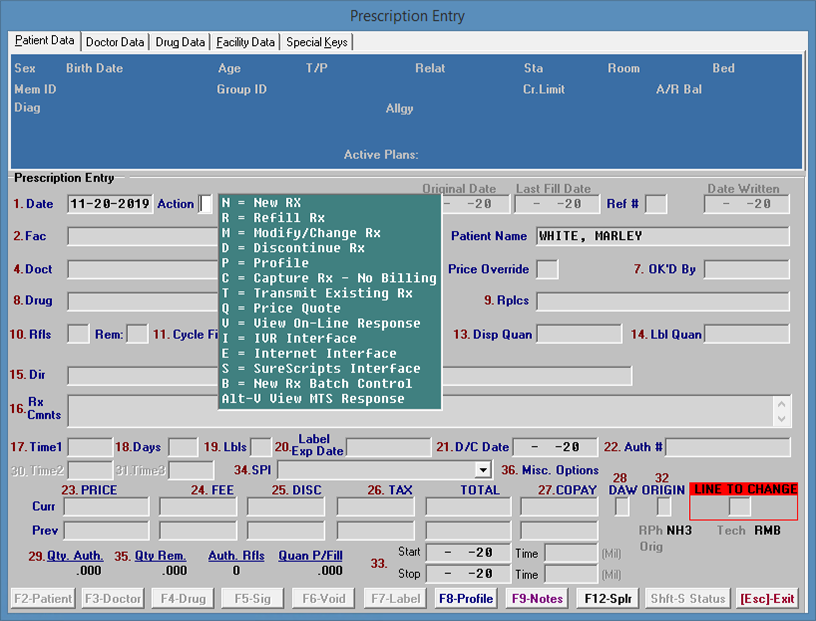This screenshot has width=816, height=621.
Task: Select 'R = Refill Rx' from action list
Action: point(274,218)
